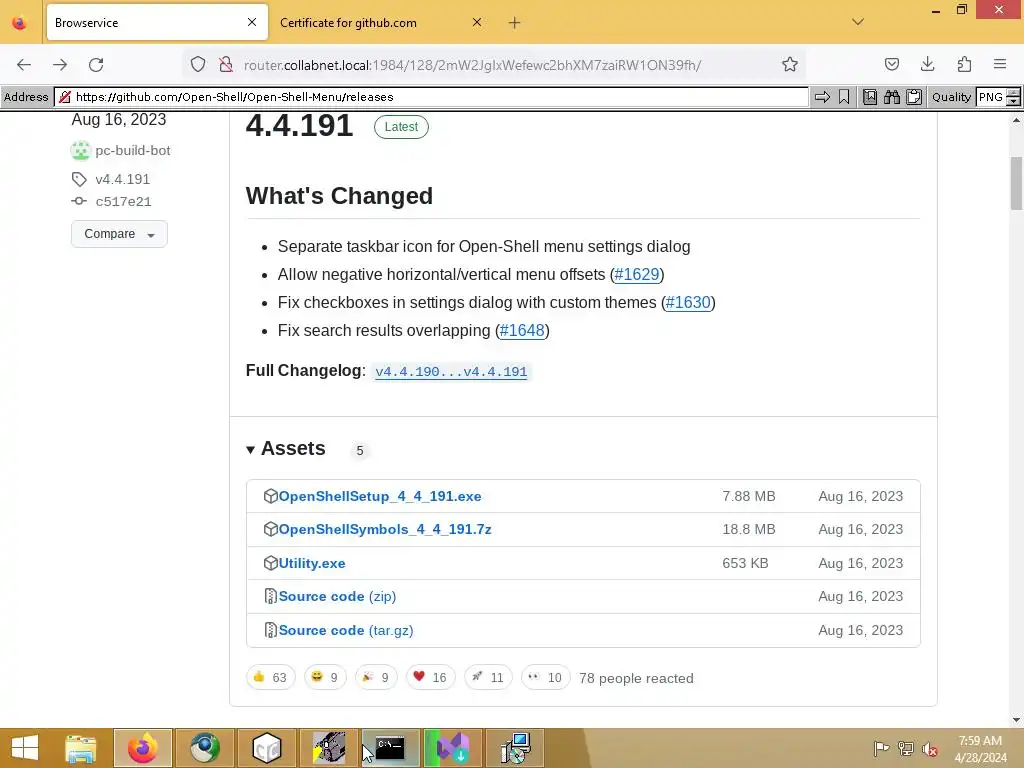Screen dimensions: 1024x768
Task: Open the command prompt taskbar icon
Action: point(391,748)
